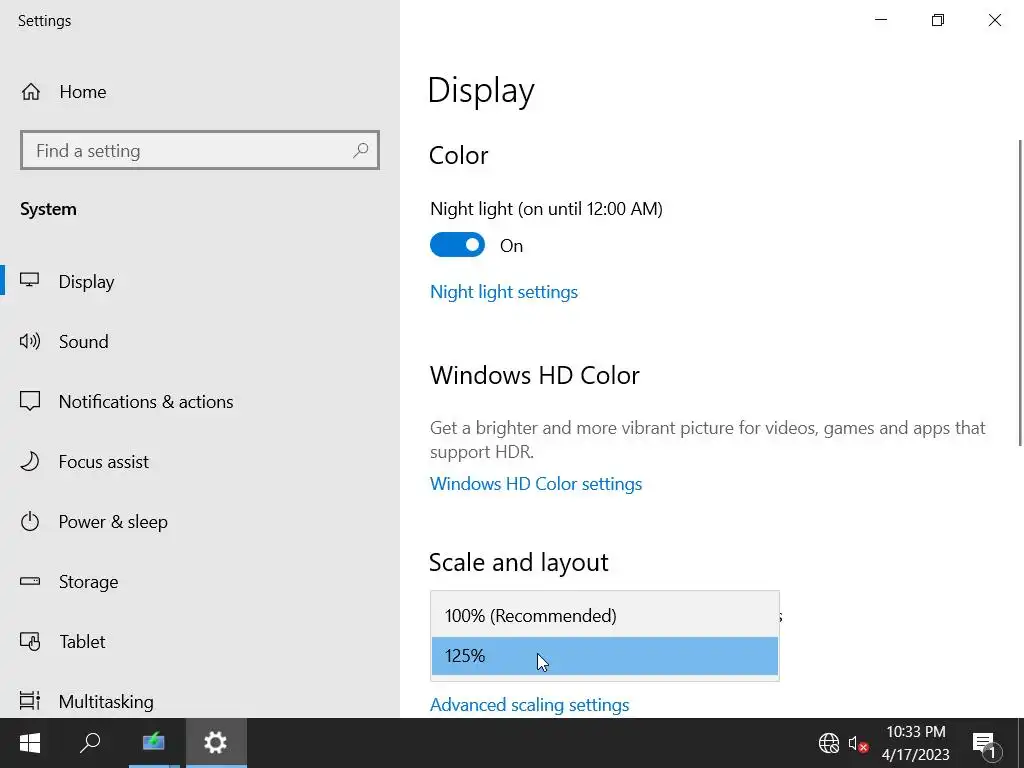Open network globe icon in system tray

pos(829,743)
